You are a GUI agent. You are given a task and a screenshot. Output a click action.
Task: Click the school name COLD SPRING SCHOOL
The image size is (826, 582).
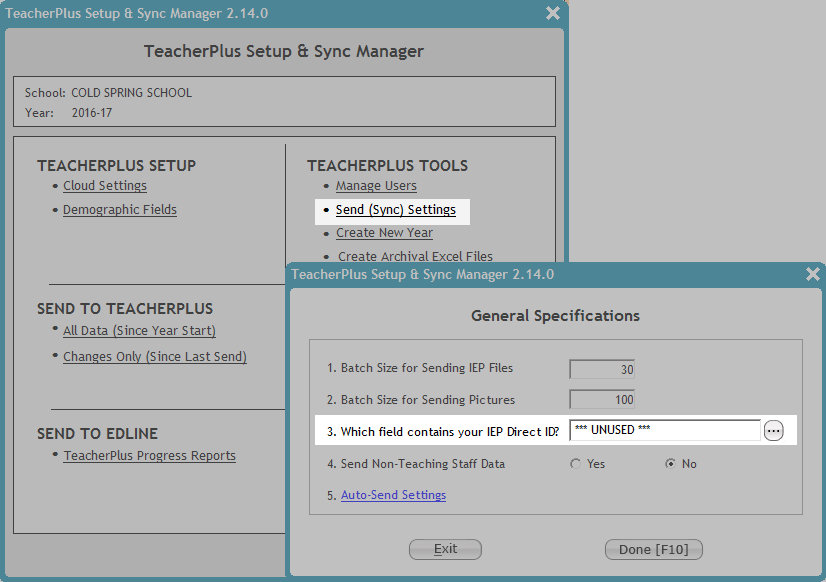point(132,93)
